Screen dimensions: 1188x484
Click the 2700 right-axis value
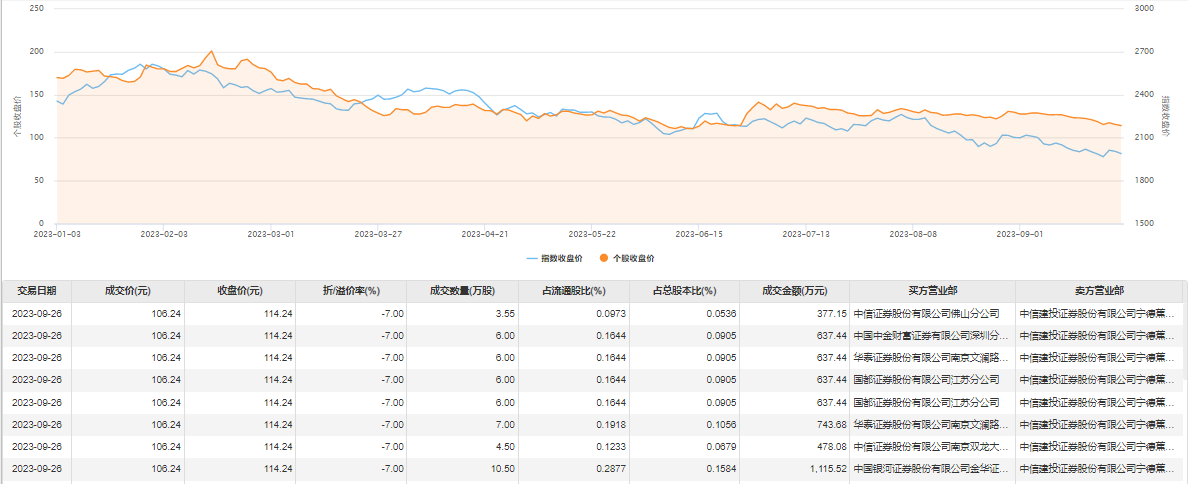coord(1144,52)
